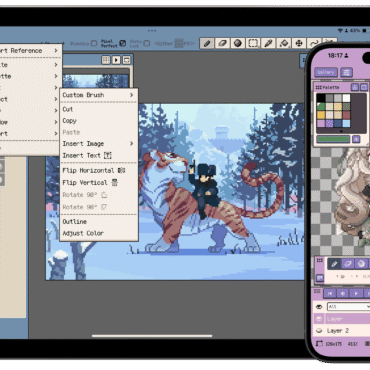Click the small image icon under phone tool grip
370x370 pixels.
pos(320,278)
